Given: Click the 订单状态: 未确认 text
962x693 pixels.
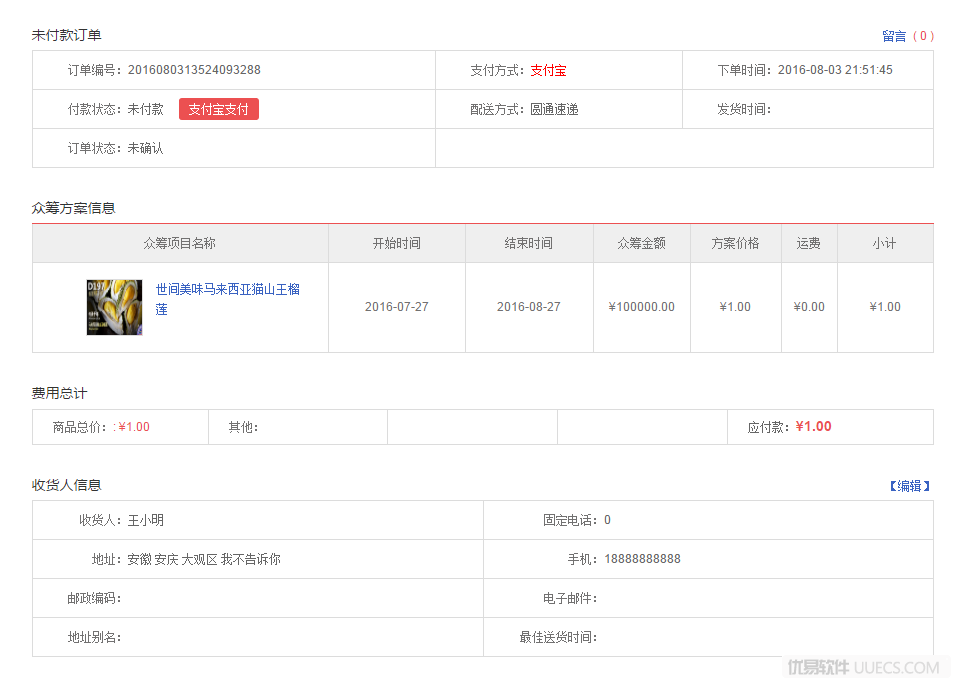Looking at the screenshot, I should [x=115, y=148].
